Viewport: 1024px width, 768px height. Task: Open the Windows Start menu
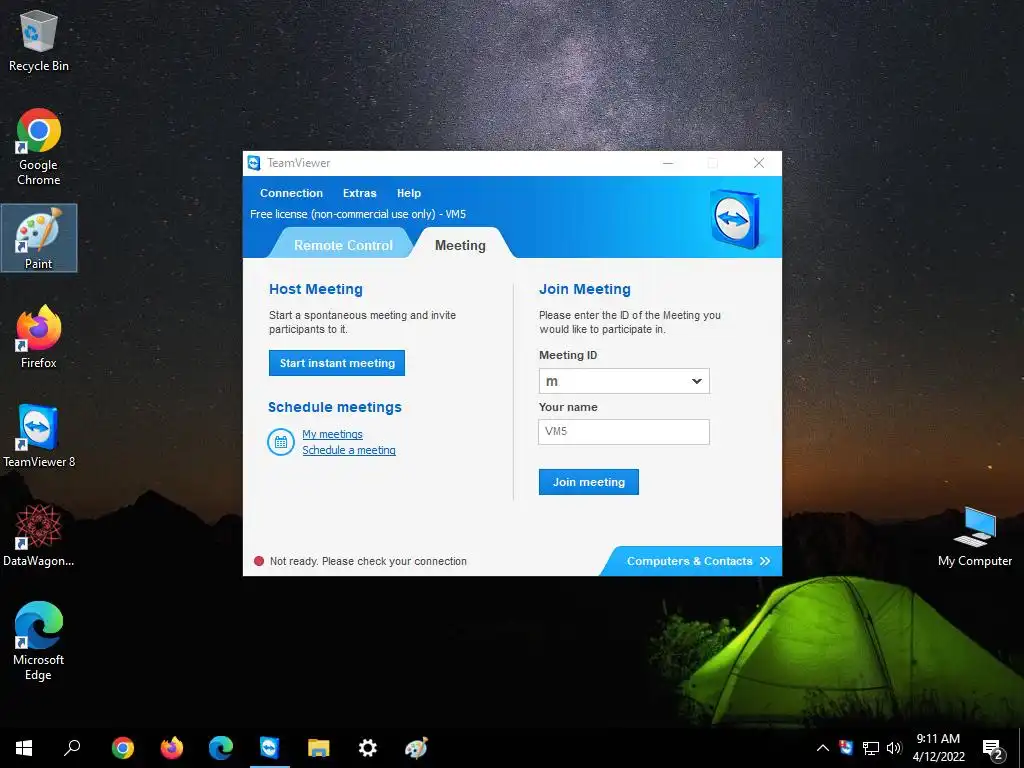[x=24, y=748]
